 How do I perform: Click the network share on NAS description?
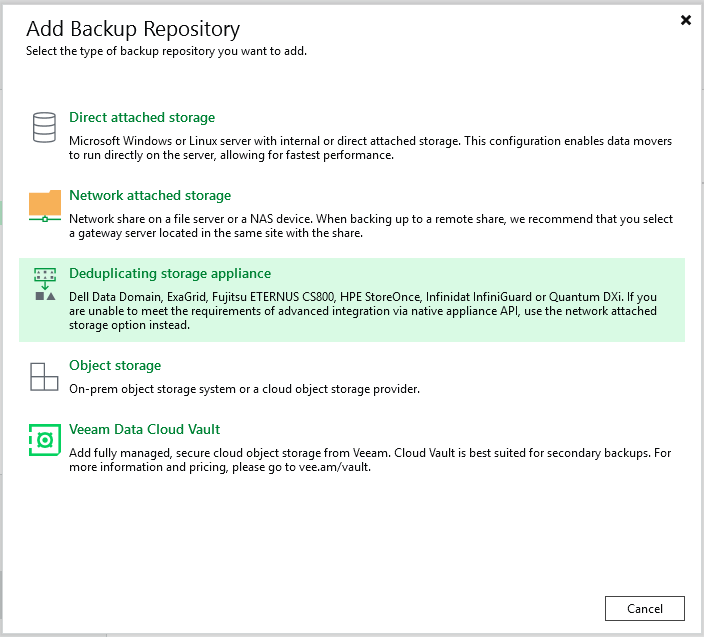[x=370, y=226]
